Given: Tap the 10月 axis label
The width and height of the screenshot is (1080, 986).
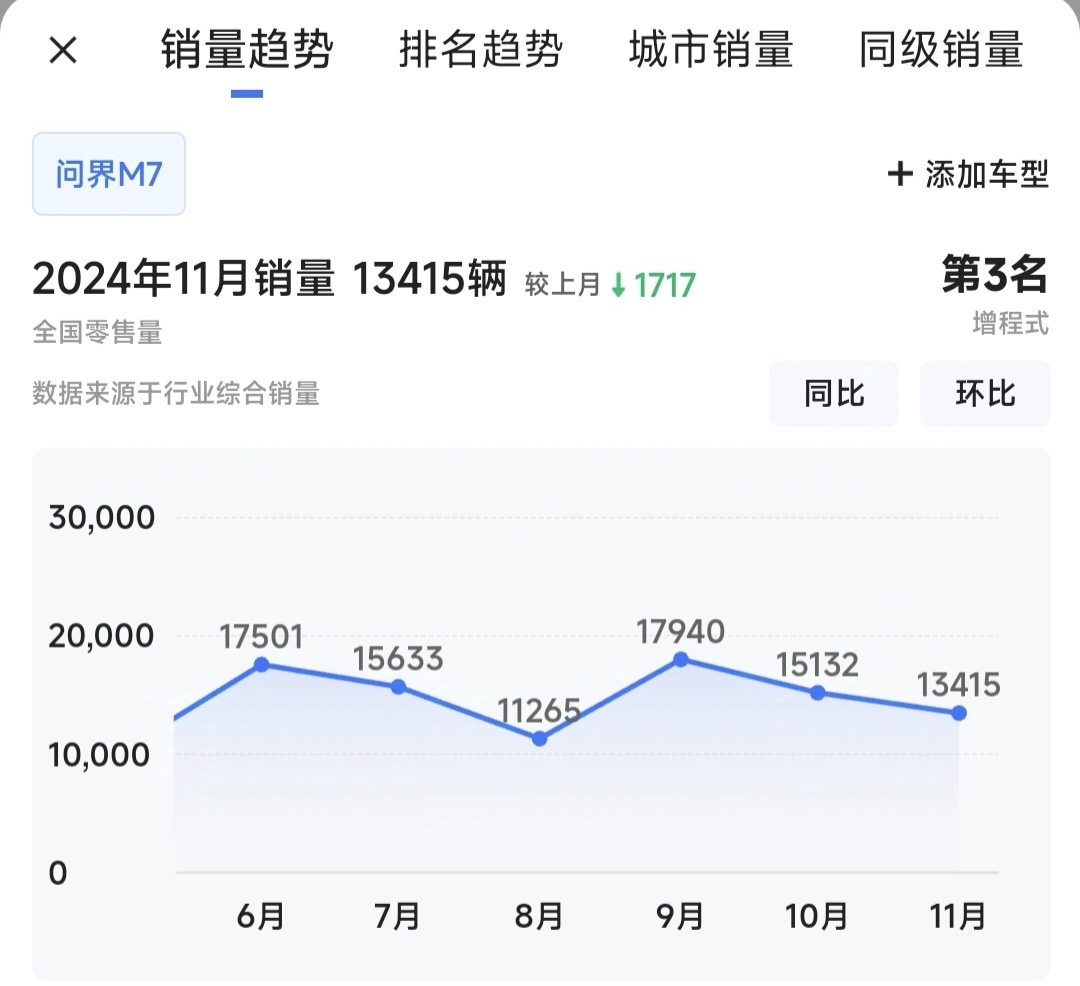Looking at the screenshot, I should coord(817,916).
